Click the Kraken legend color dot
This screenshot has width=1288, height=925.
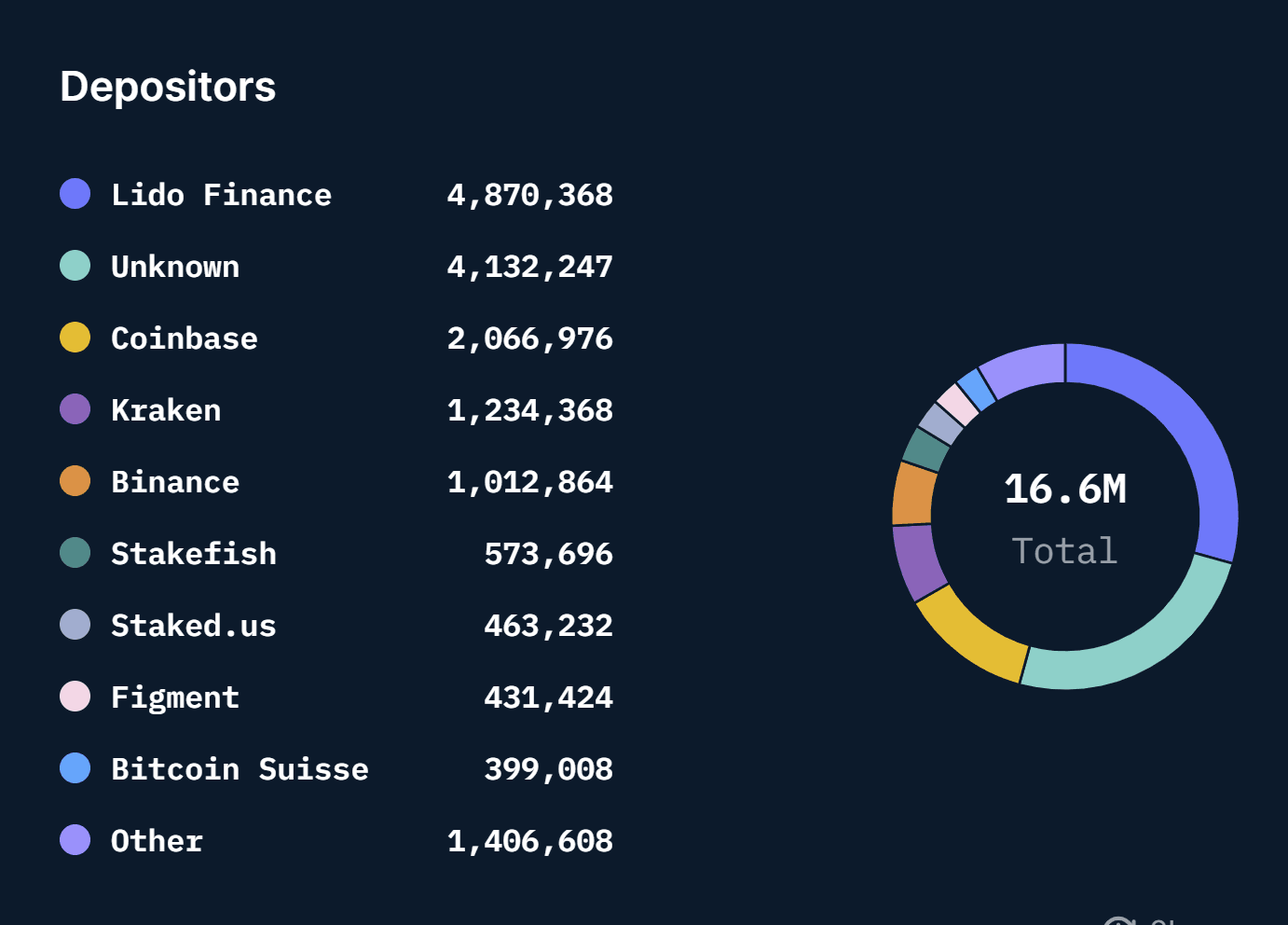75,409
